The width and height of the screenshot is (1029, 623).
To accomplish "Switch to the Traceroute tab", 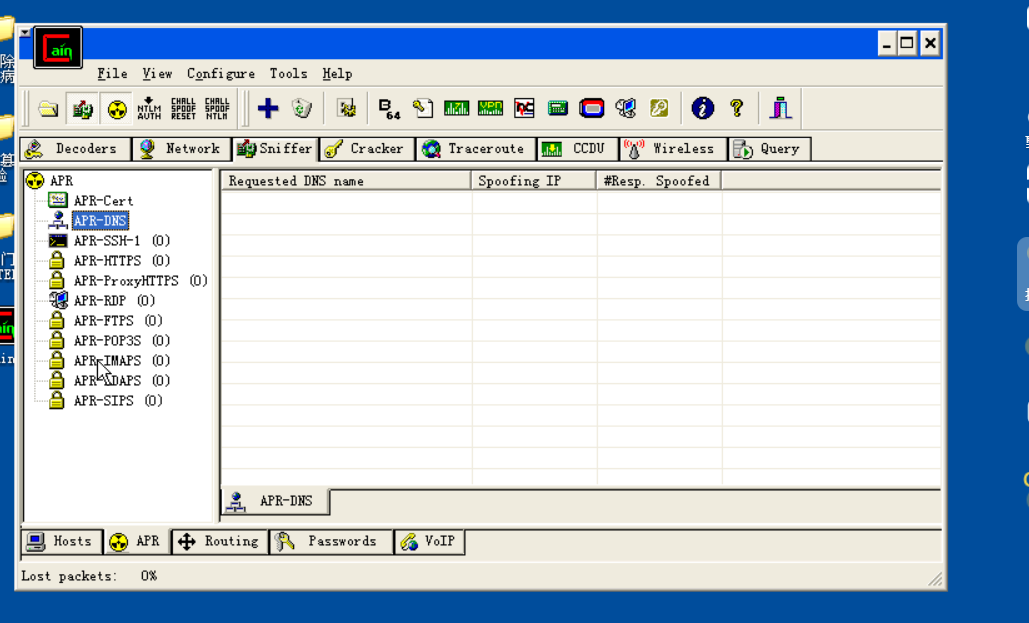I will [x=476, y=149].
